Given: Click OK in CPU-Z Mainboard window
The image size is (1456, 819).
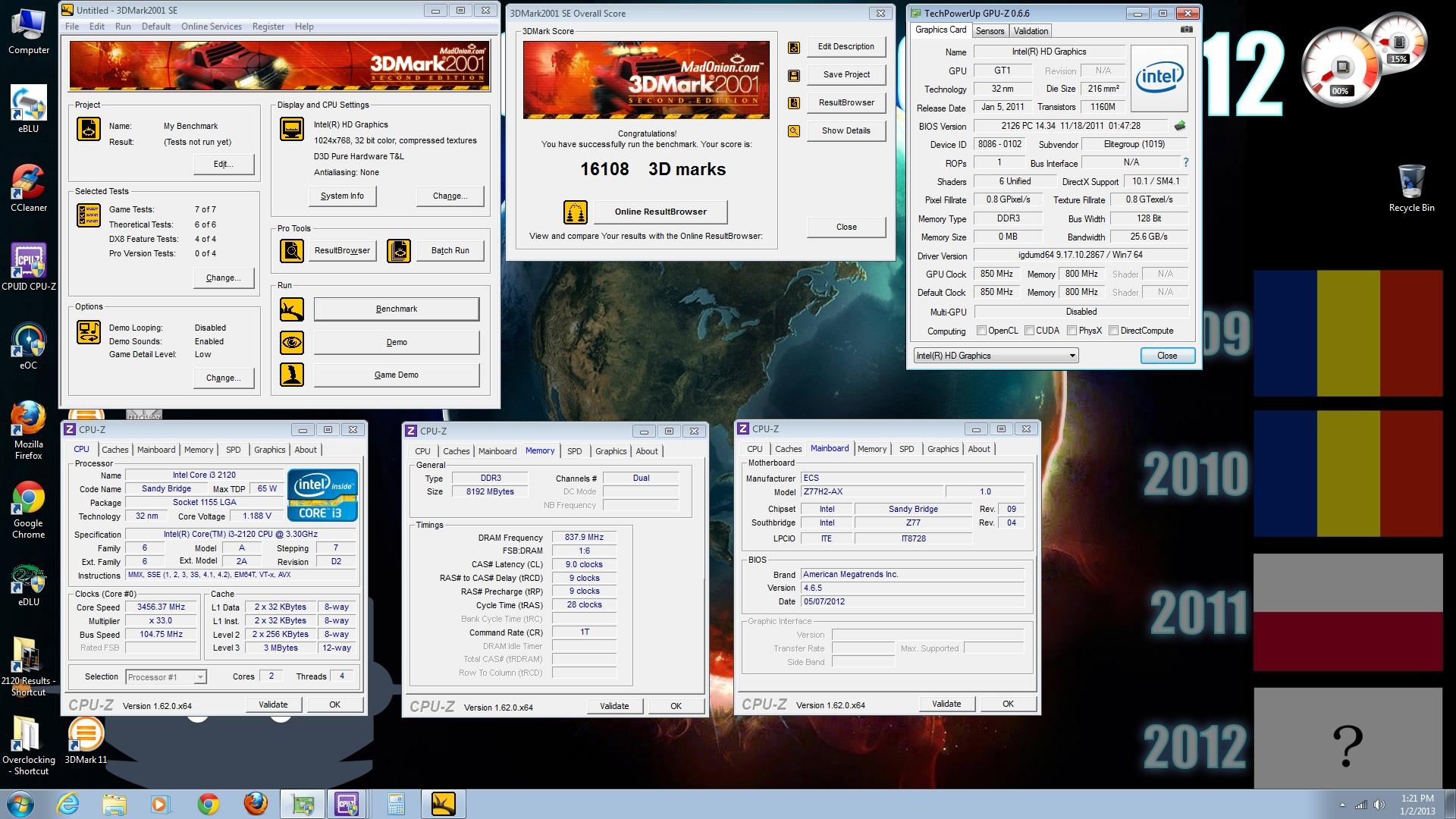Looking at the screenshot, I should [1008, 704].
